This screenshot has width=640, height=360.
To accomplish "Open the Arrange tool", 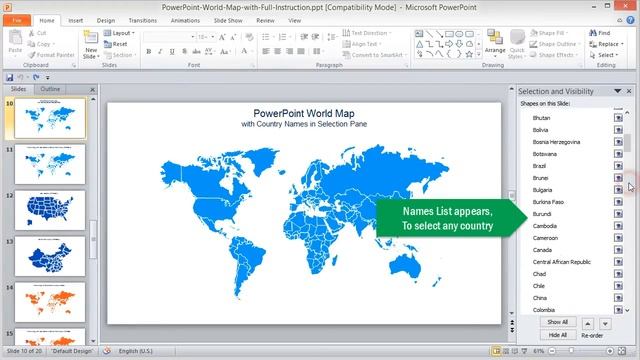I will 495,42.
